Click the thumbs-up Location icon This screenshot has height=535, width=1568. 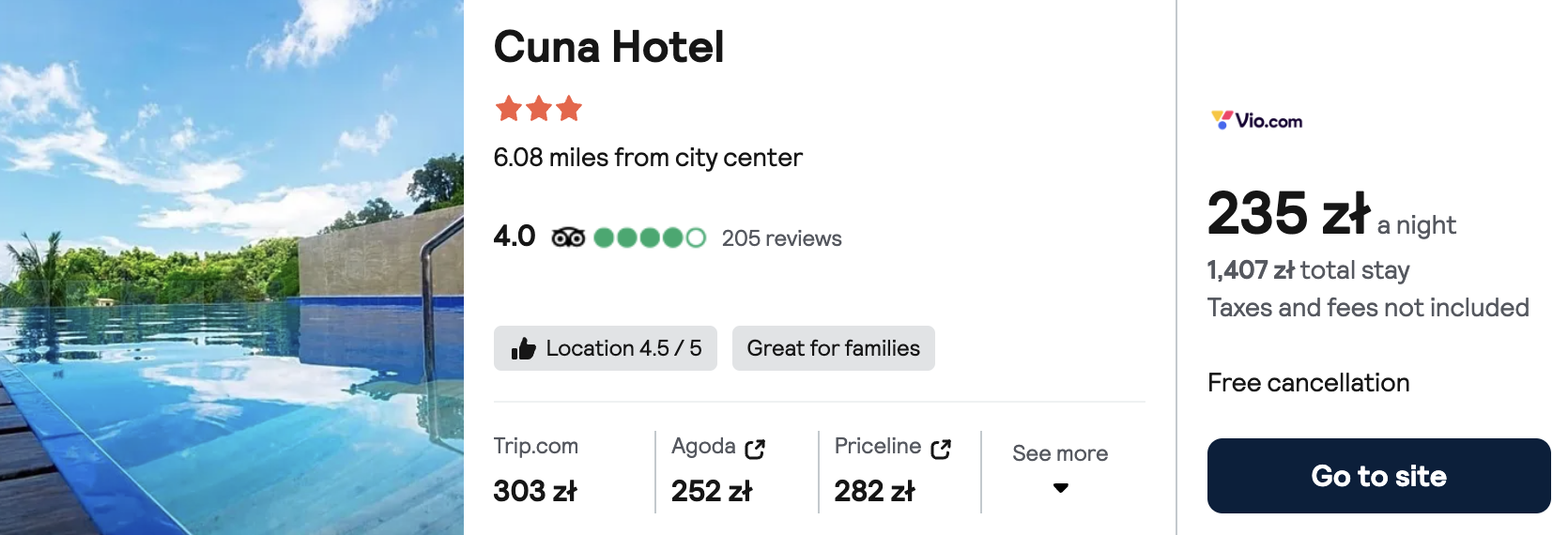(523, 349)
